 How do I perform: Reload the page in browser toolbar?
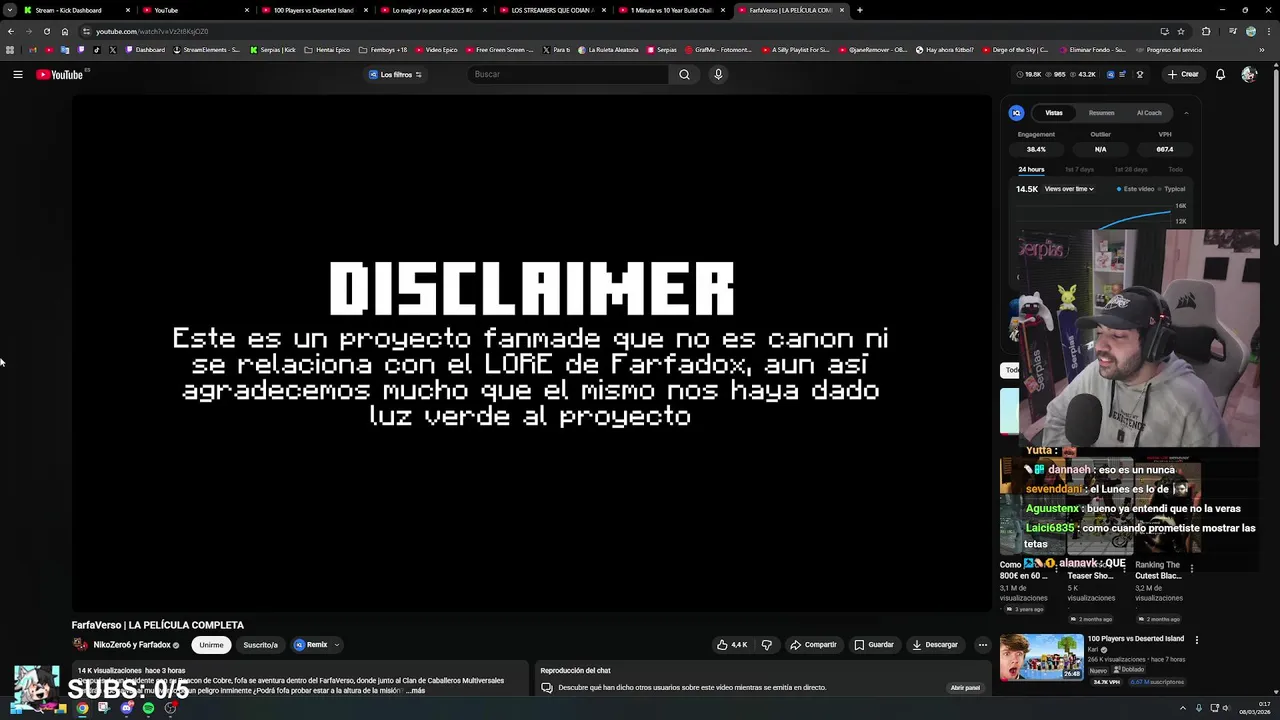pyautogui.click(x=46, y=31)
